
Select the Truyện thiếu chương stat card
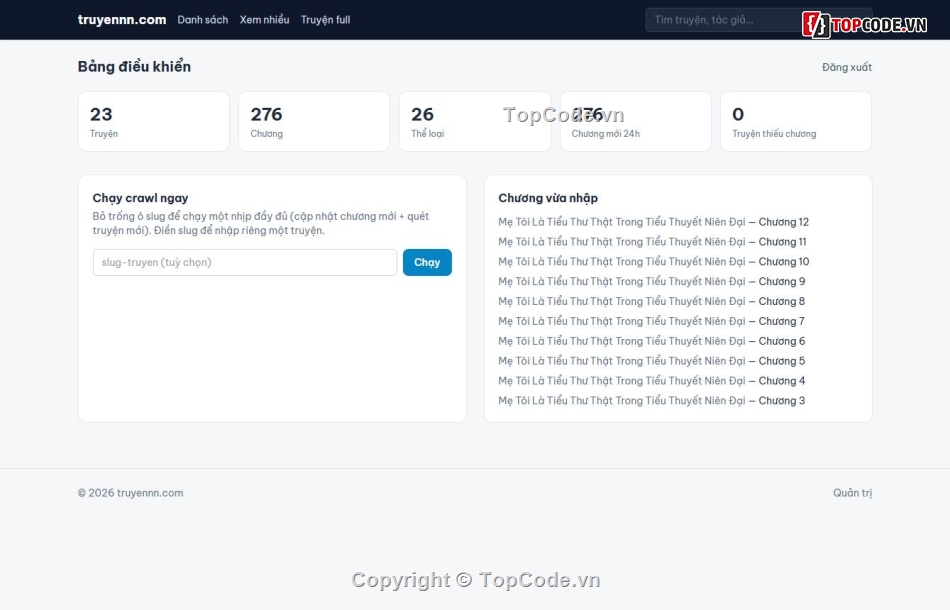[x=796, y=121]
